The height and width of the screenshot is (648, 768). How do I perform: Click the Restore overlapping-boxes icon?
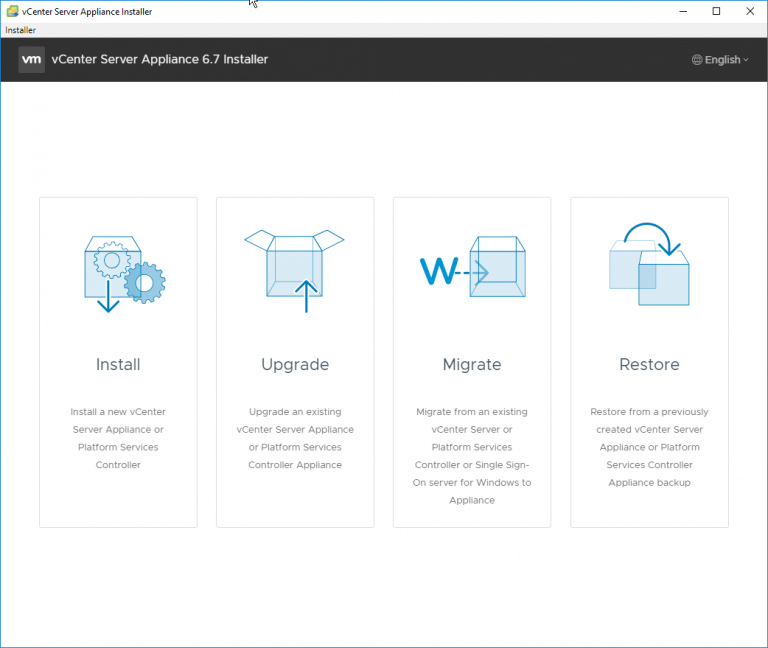[649, 266]
